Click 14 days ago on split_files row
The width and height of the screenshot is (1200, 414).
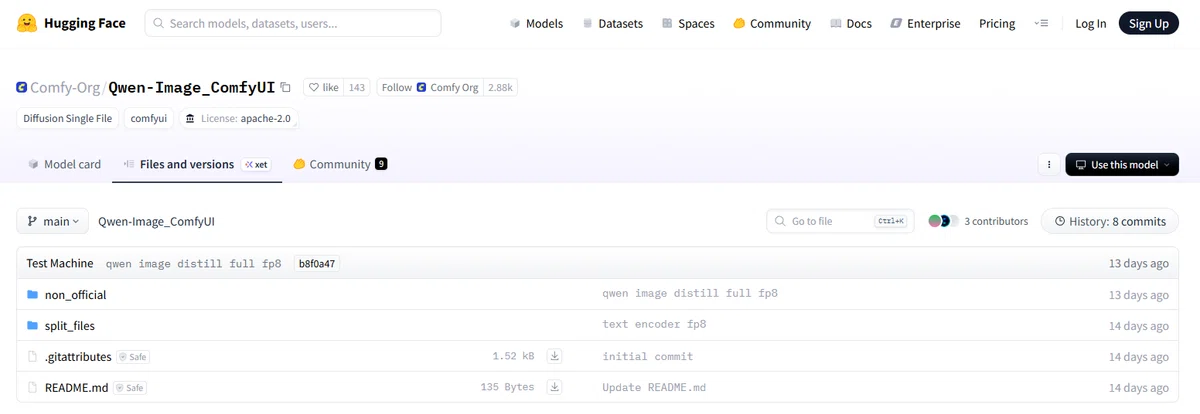pyautogui.click(x=1138, y=326)
